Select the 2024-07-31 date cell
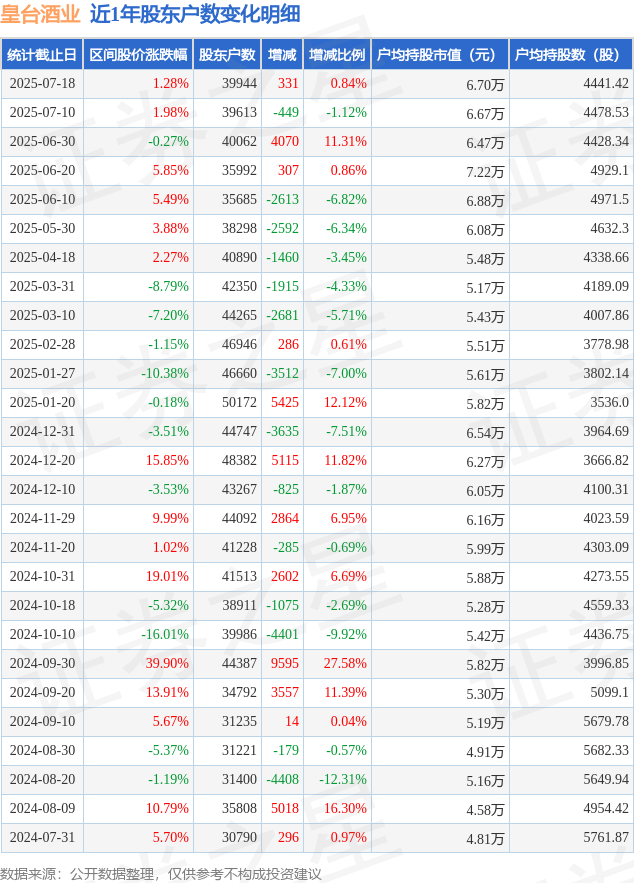The image size is (634, 883). tap(42, 837)
